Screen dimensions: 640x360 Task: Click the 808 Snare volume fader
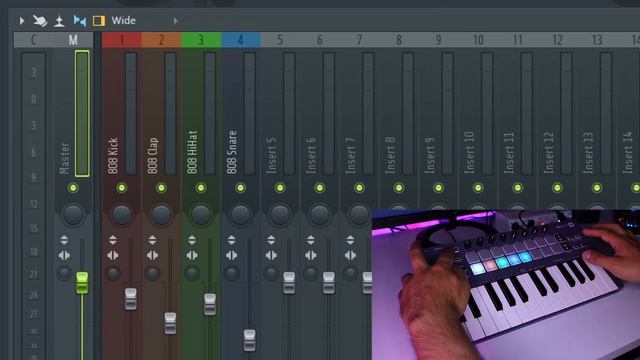pyautogui.click(x=249, y=340)
